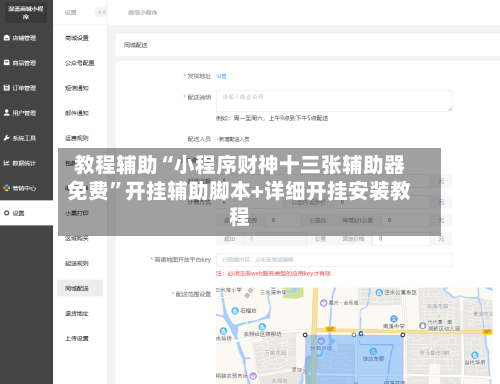This screenshot has height=384, width=500.
Task: Open 商城设置 in settings submenu
Action: (x=77, y=38)
